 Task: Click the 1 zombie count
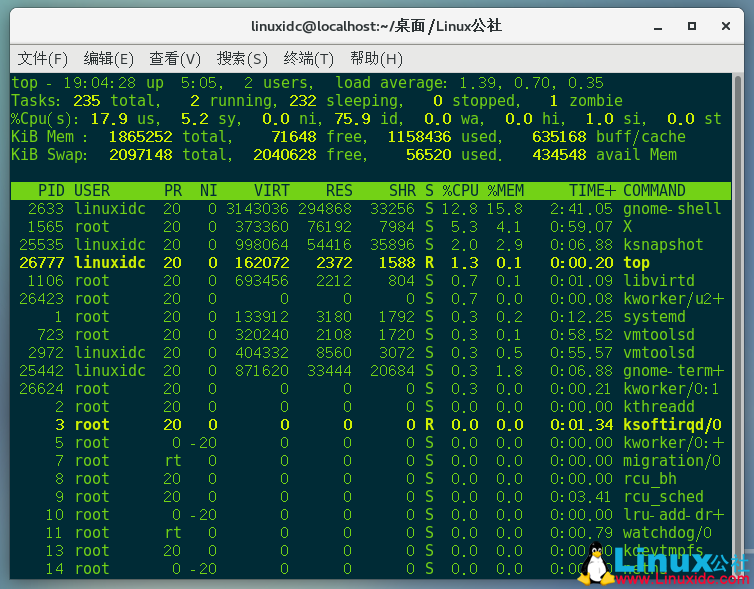click(553, 101)
